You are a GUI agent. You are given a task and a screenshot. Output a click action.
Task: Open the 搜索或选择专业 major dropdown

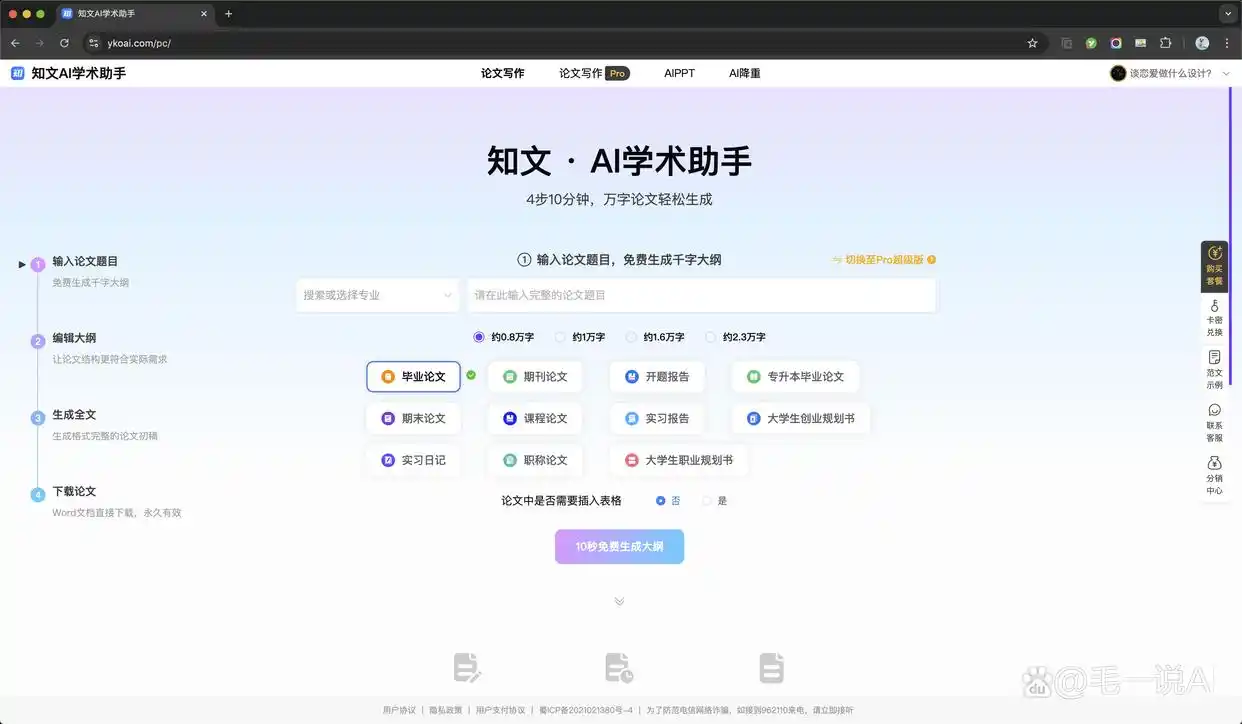(x=377, y=295)
